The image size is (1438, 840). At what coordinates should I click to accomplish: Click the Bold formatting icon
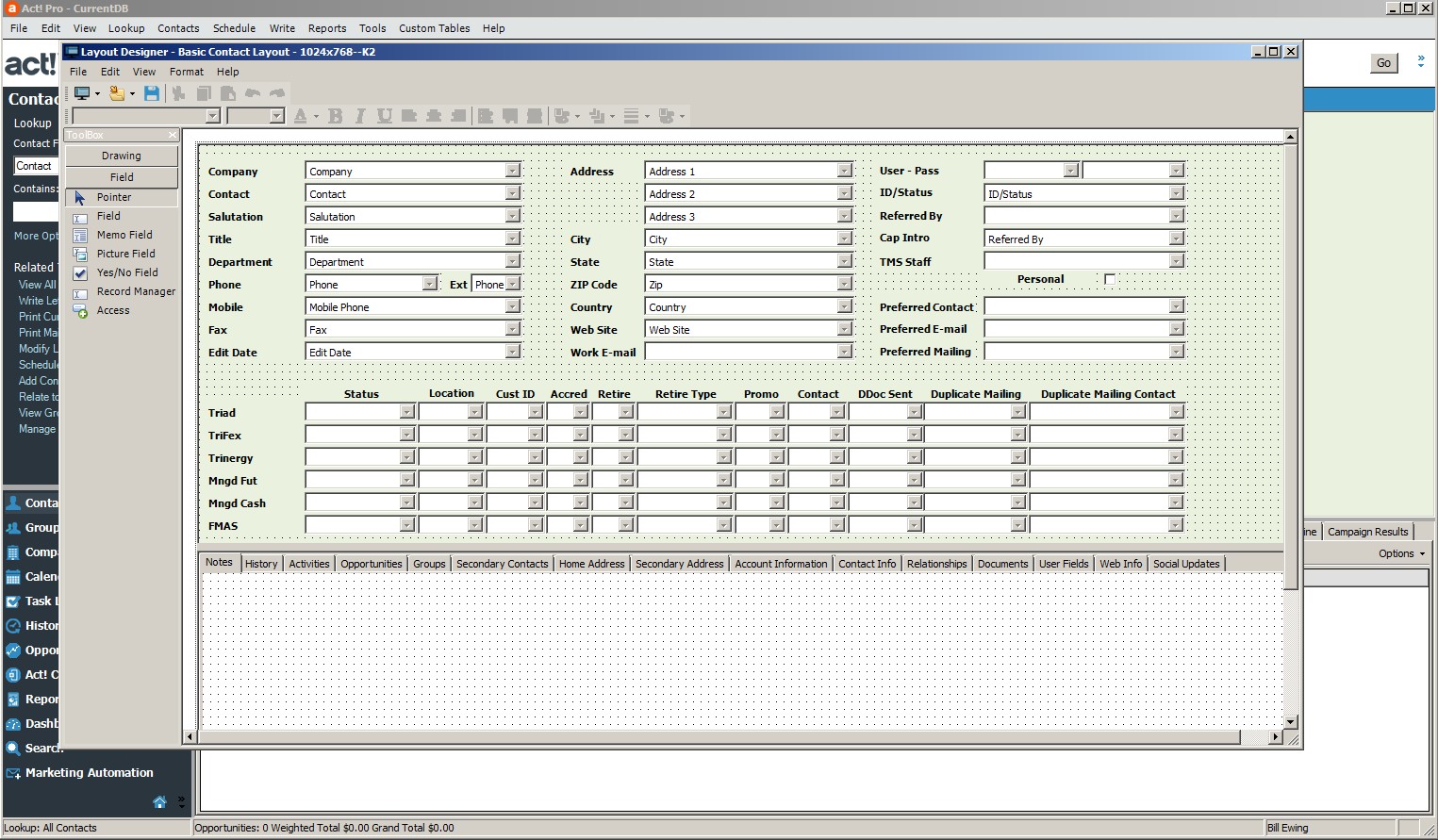point(335,116)
